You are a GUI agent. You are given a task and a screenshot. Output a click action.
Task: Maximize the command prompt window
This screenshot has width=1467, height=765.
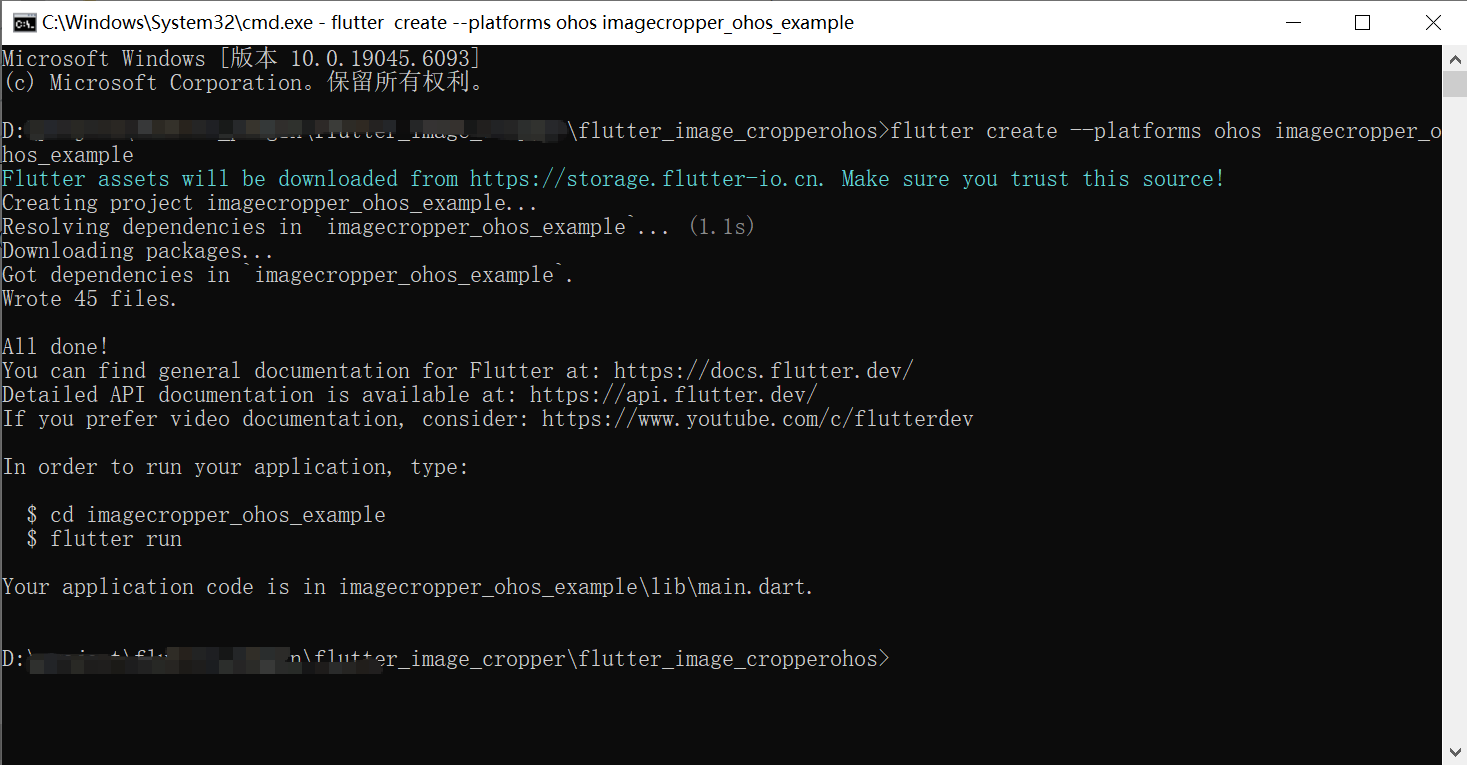point(1362,22)
